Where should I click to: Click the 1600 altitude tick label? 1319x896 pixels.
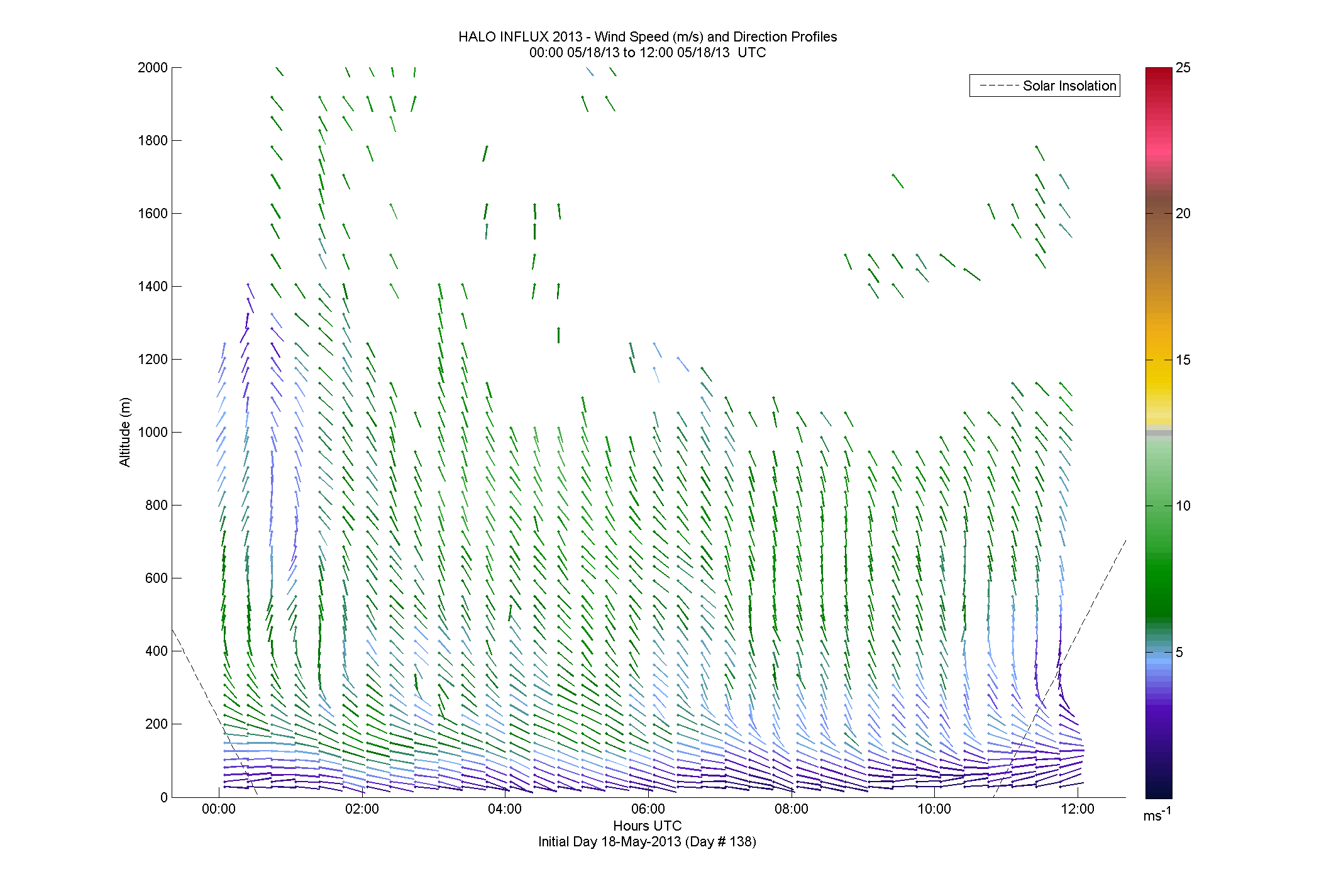click(153, 213)
